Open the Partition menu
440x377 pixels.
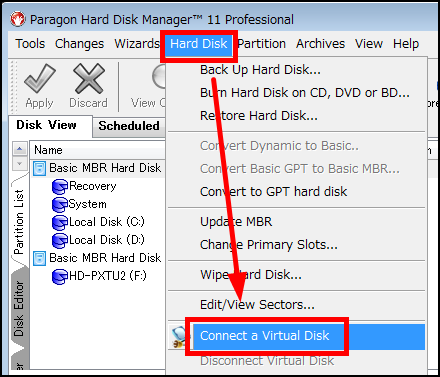click(262, 44)
